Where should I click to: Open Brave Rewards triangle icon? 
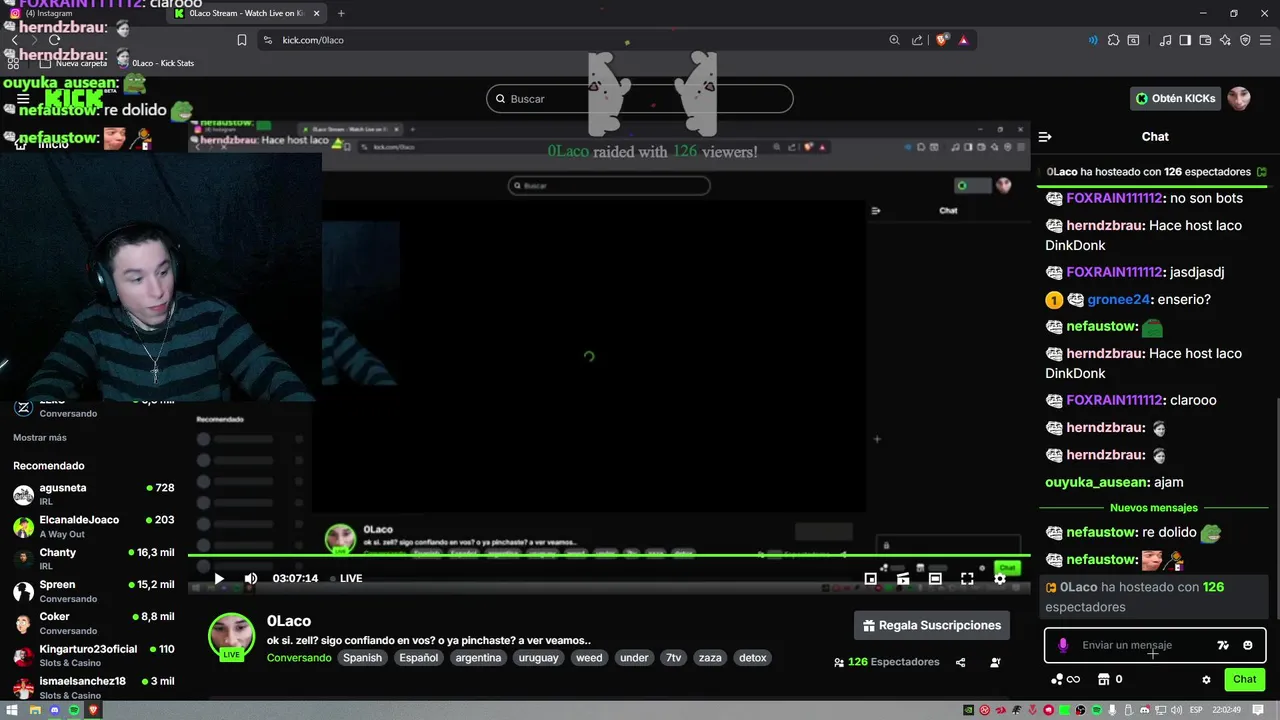click(x=963, y=40)
